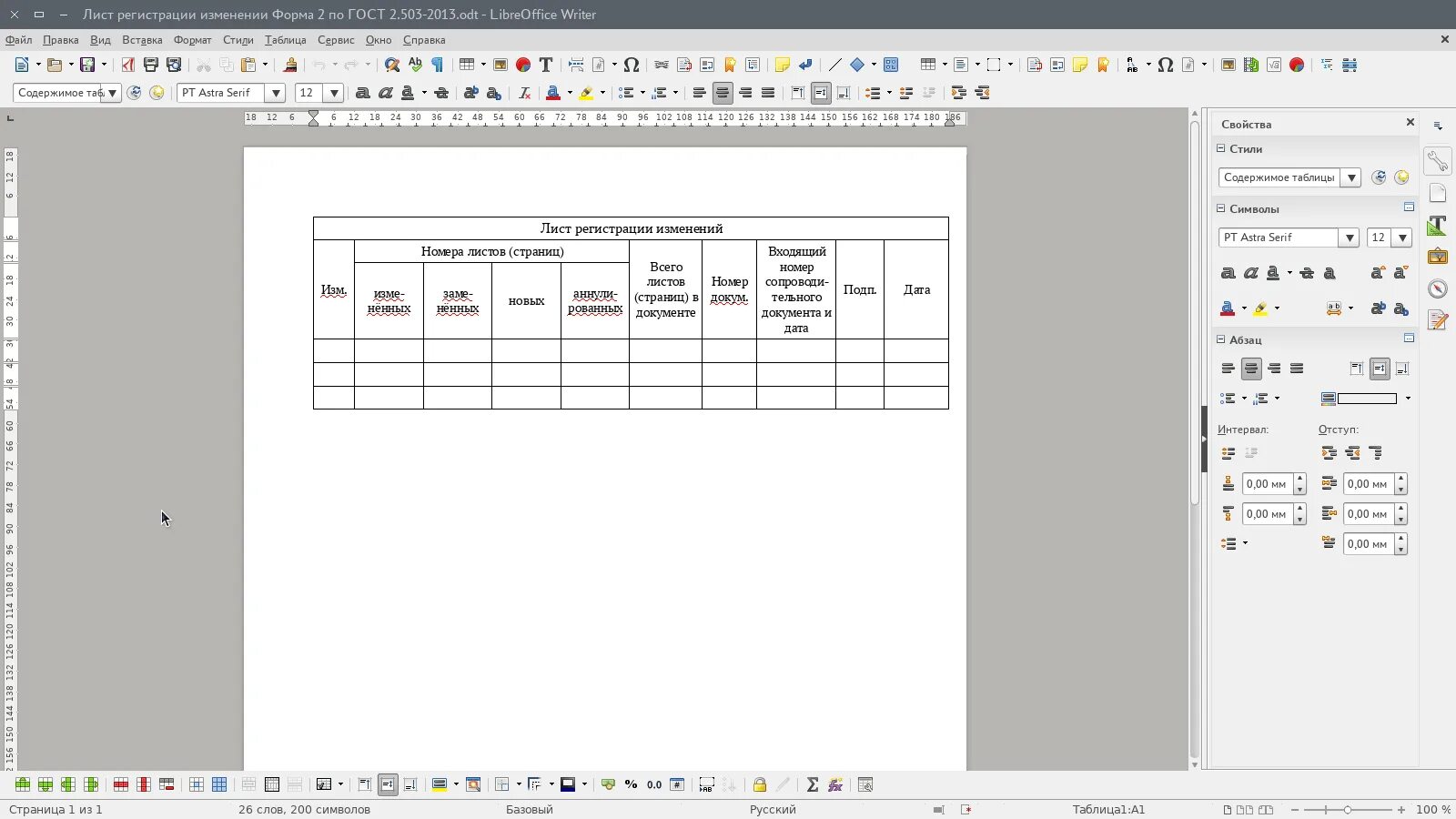The height and width of the screenshot is (819, 1456).
Task: Collapse the Стили section in sidebar
Action: click(1221, 148)
